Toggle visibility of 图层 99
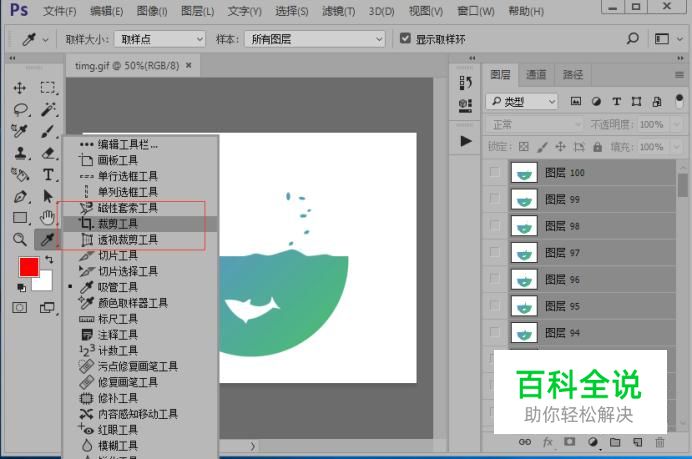 [x=495, y=198]
